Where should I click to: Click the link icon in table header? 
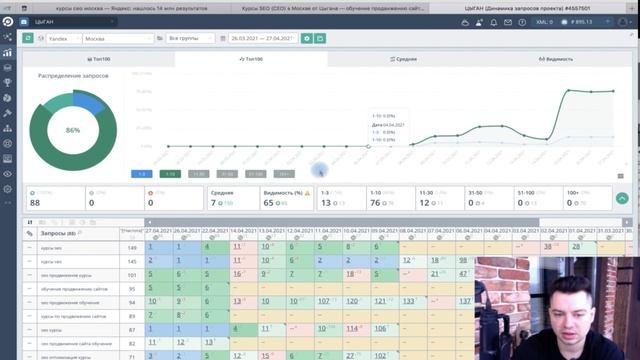[x=30, y=233]
